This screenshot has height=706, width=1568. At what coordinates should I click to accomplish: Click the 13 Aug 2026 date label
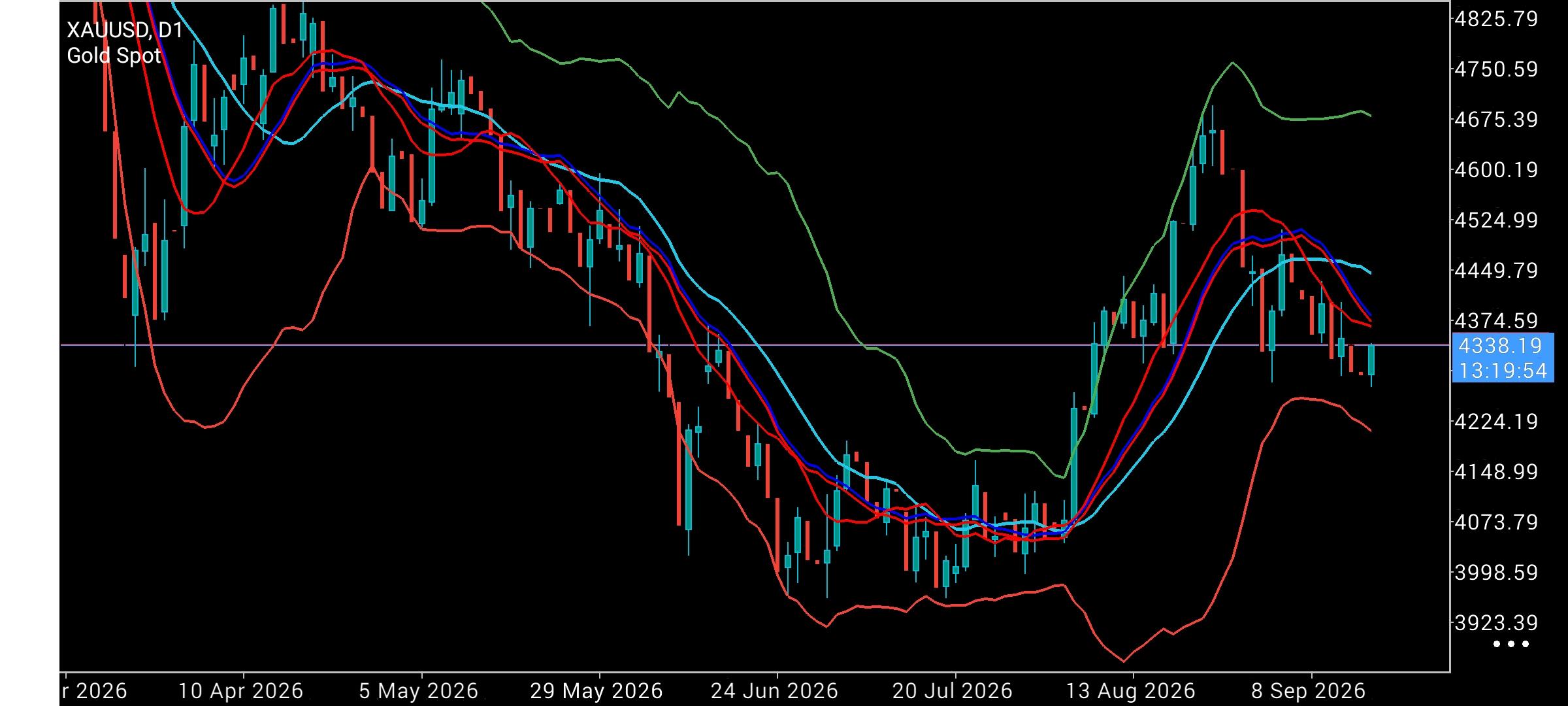click(1130, 691)
